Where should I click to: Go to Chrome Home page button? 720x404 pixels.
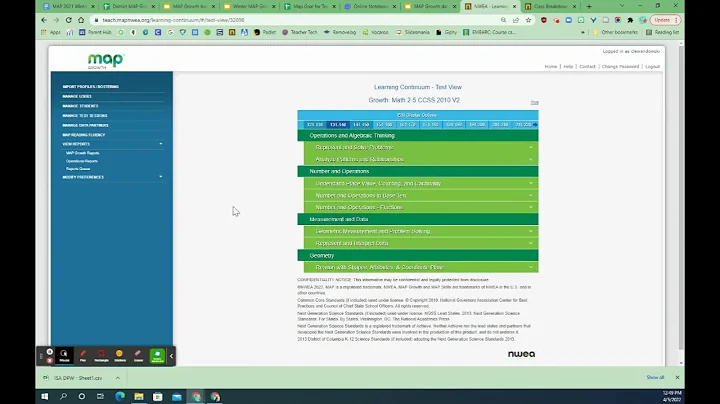pos(81,20)
